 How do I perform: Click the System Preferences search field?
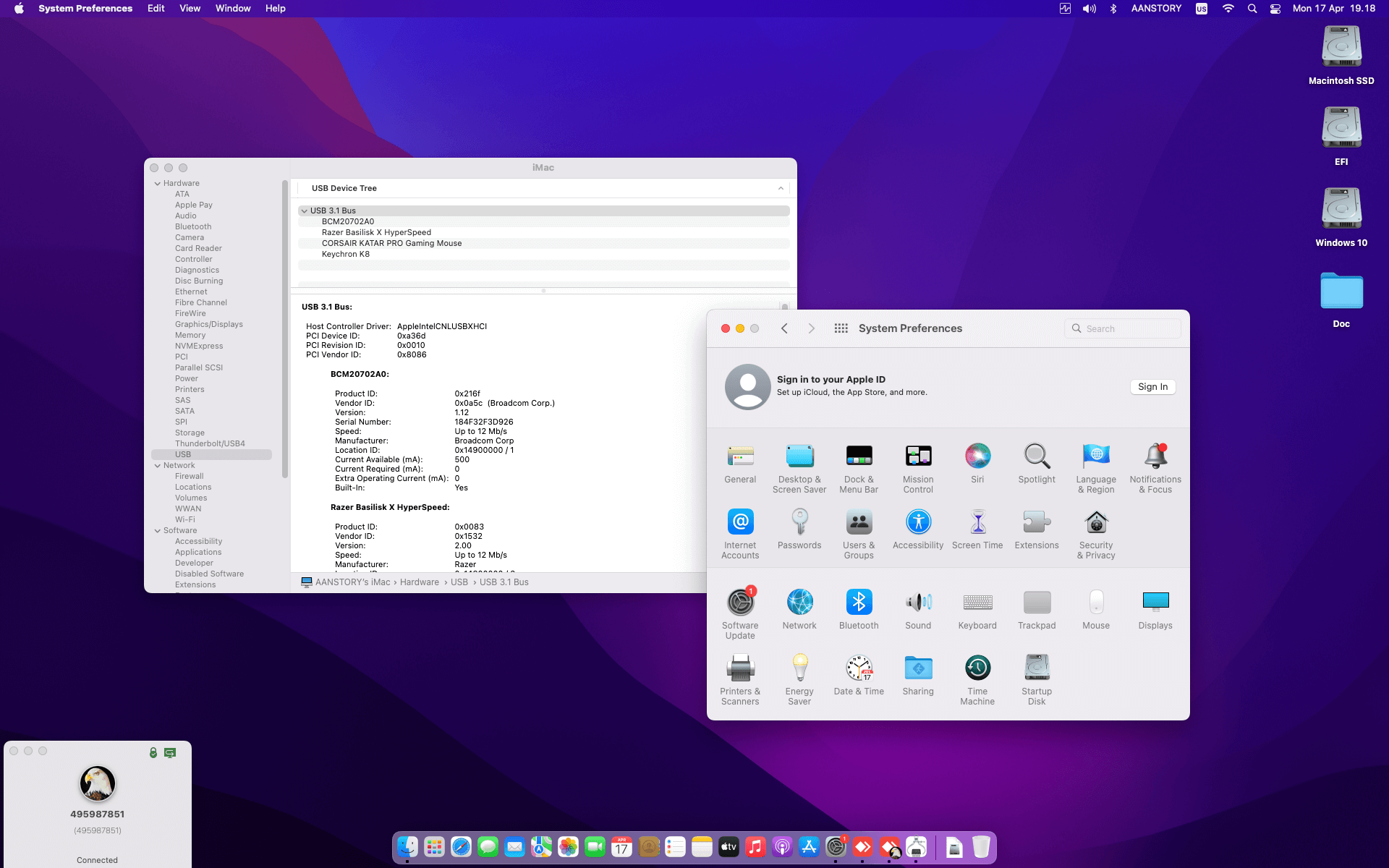tap(1122, 328)
